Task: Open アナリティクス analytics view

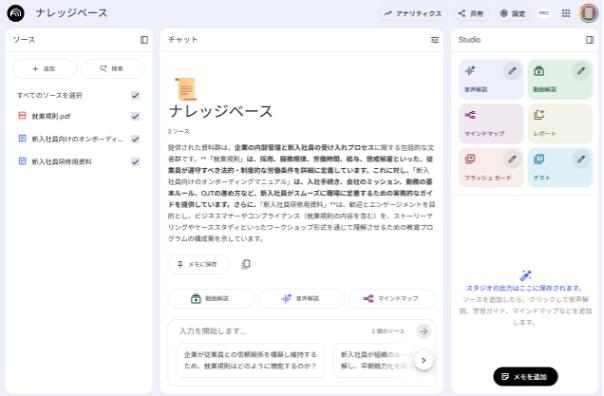Action: [413, 13]
